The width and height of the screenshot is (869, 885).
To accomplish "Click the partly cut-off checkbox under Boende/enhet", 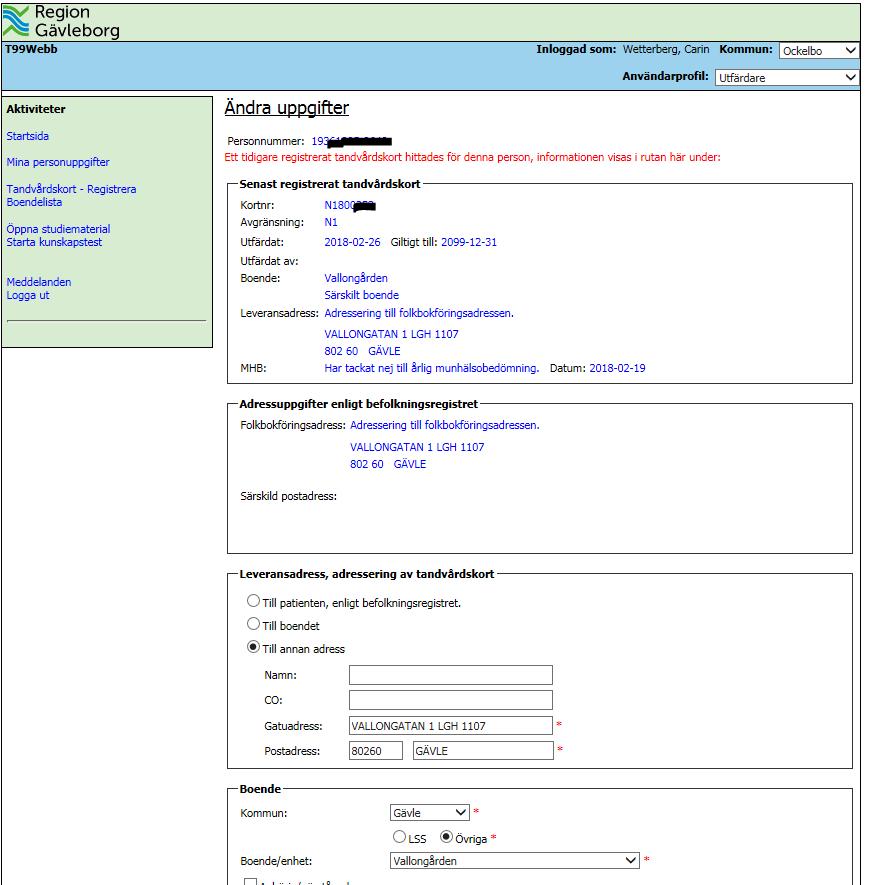I will (x=250, y=881).
